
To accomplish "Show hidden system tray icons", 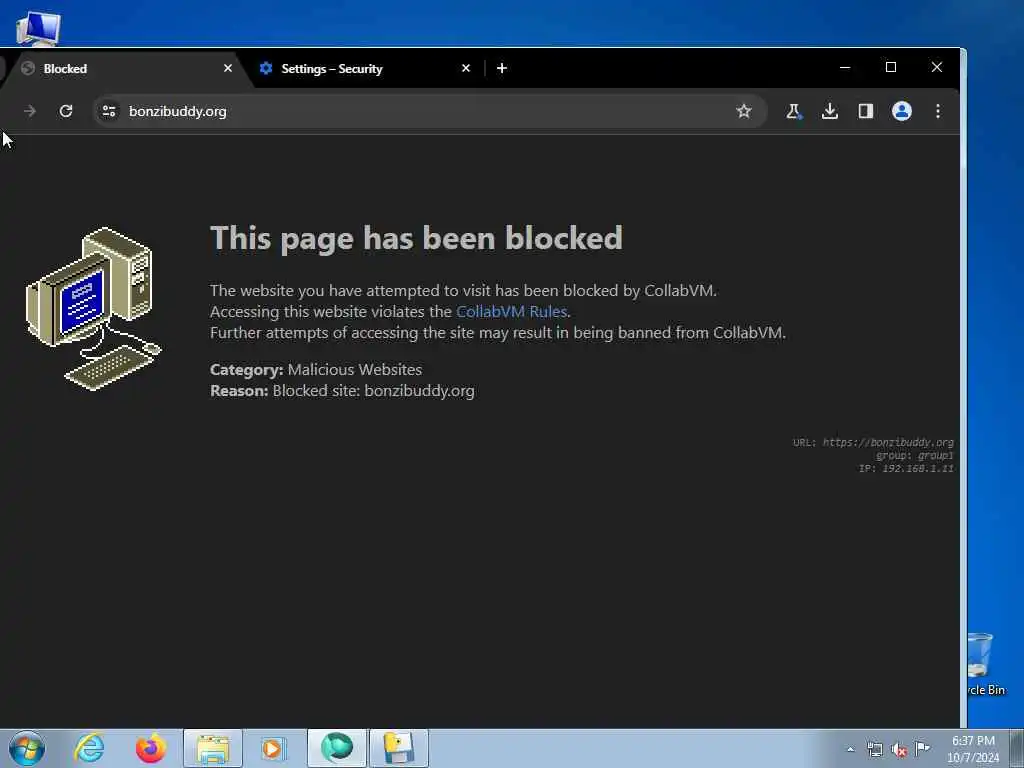I will tap(850, 750).
